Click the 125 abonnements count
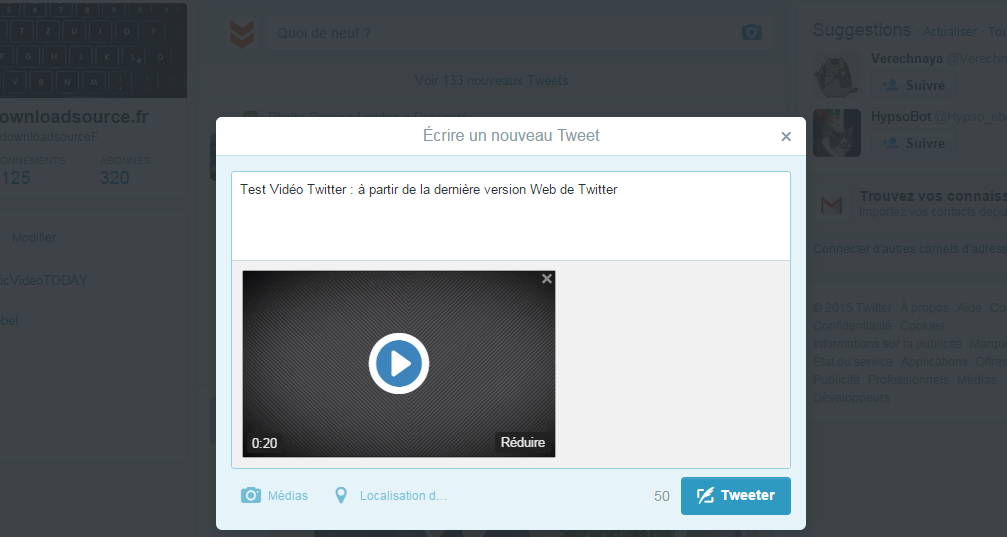The height and width of the screenshot is (537, 1007). click(x=15, y=178)
